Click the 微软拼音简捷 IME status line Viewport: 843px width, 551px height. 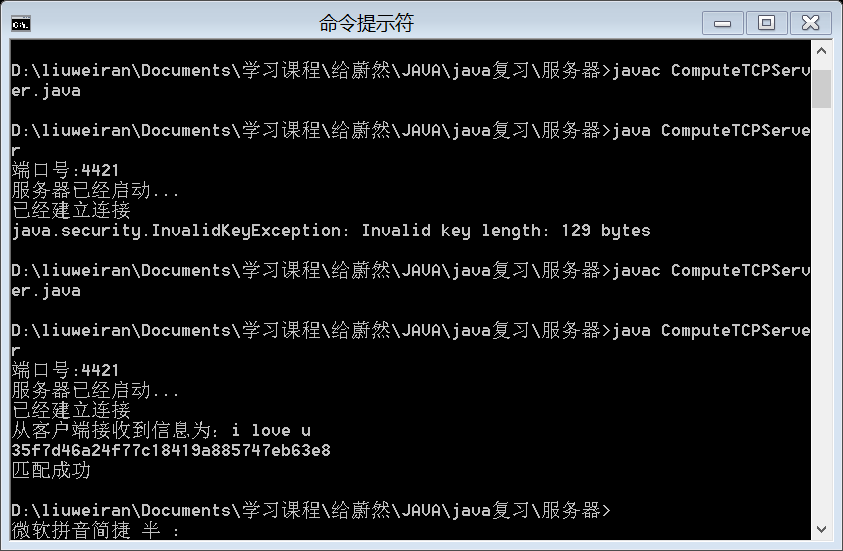coord(95,531)
